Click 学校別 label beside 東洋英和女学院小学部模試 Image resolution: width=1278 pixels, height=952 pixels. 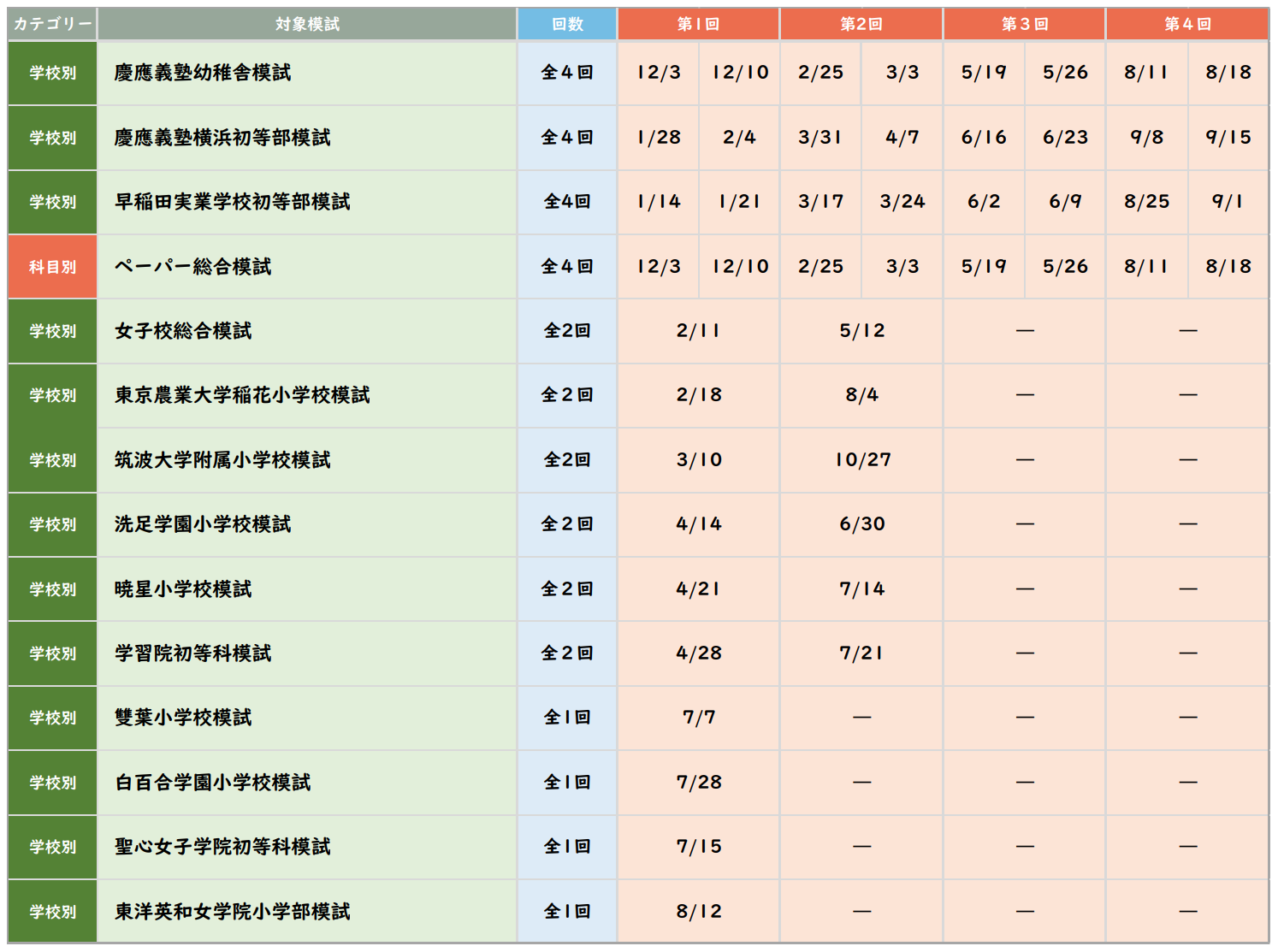point(52,912)
